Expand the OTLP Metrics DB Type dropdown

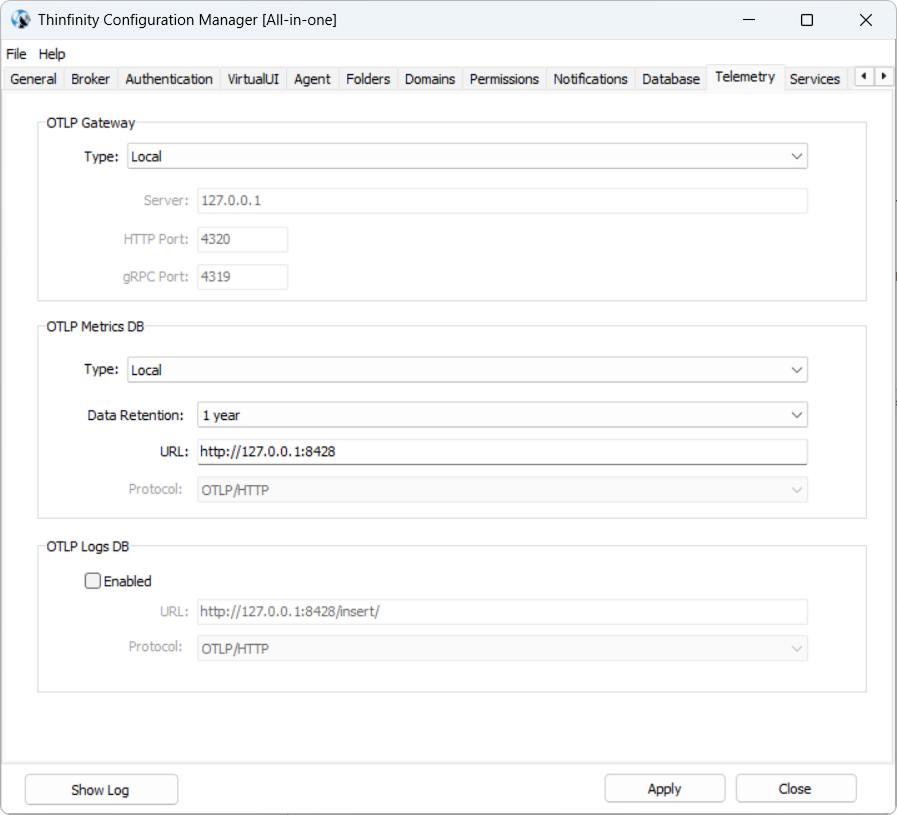[x=467, y=370]
